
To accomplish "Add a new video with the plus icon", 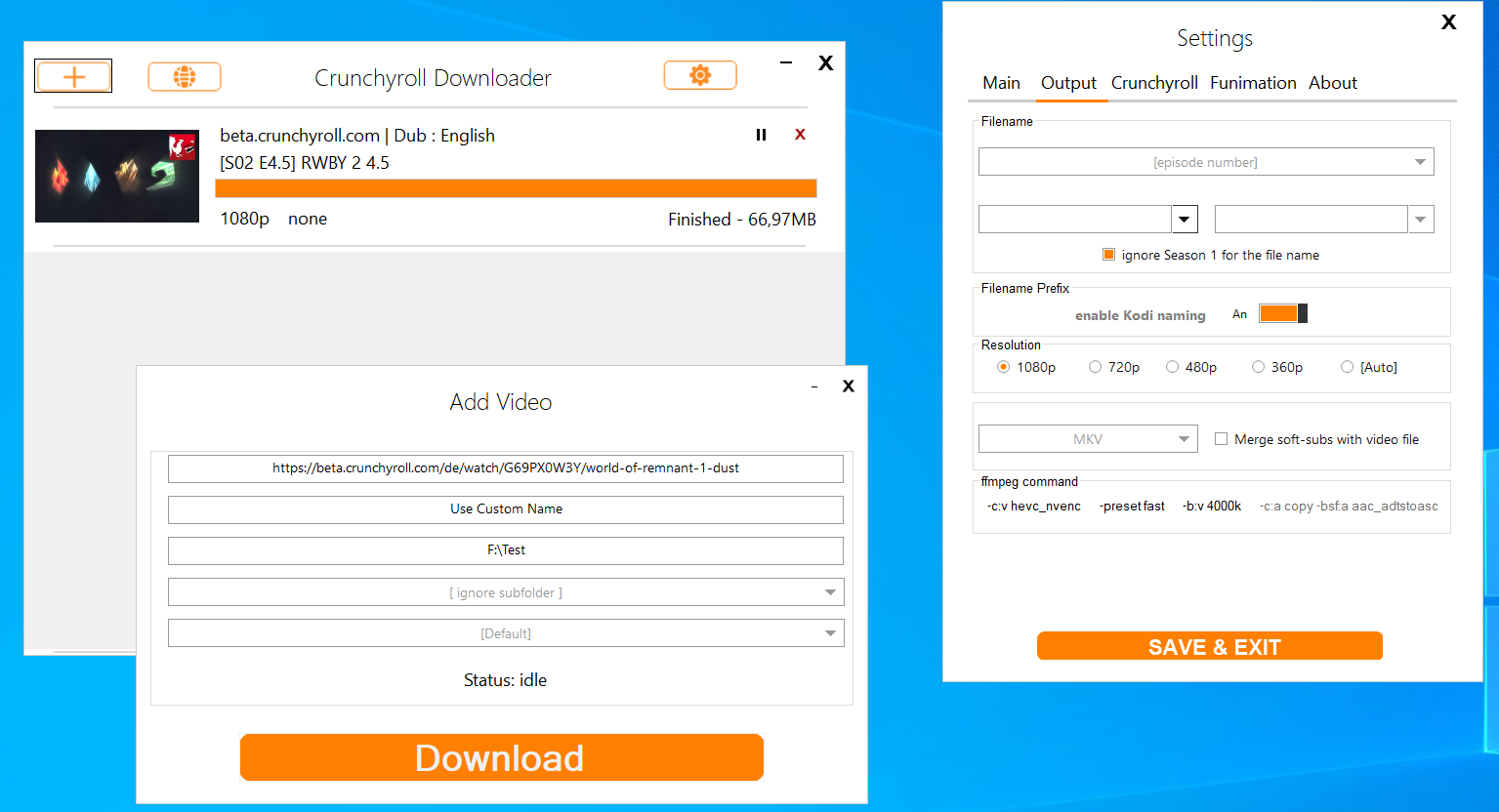I will [72, 75].
